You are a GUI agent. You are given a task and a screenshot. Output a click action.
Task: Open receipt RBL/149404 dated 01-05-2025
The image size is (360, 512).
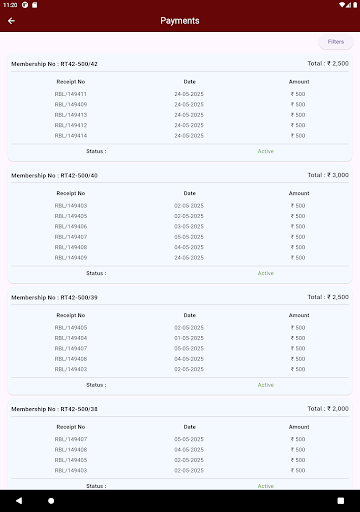180,338
